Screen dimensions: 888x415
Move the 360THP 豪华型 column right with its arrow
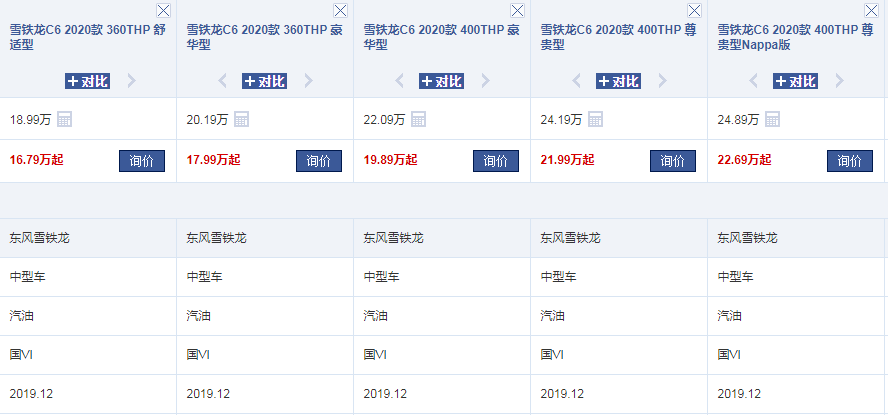click(309, 81)
